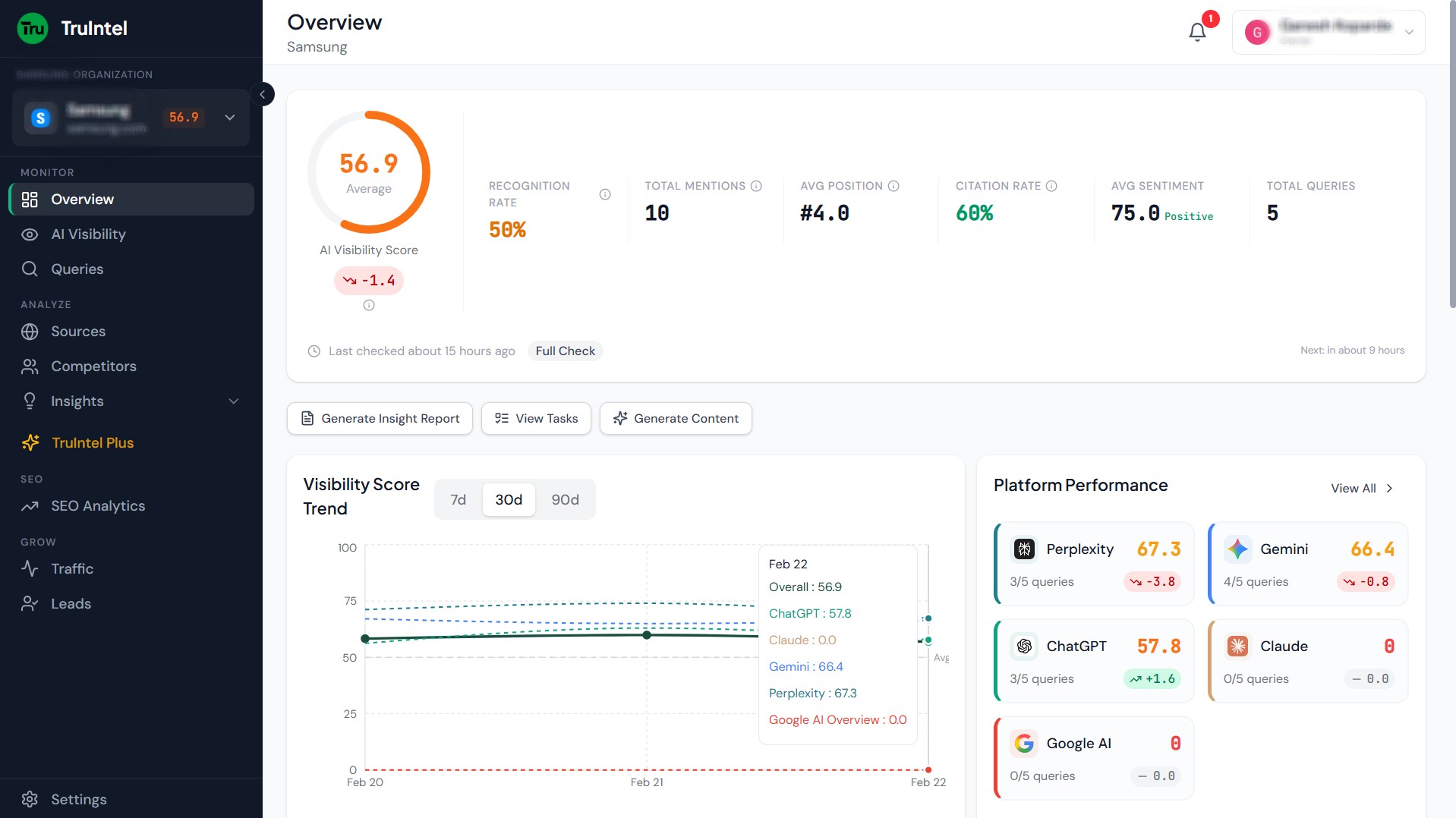1456x818 pixels.
Task: Click the Total Mentions info icon
Action: 756,186
